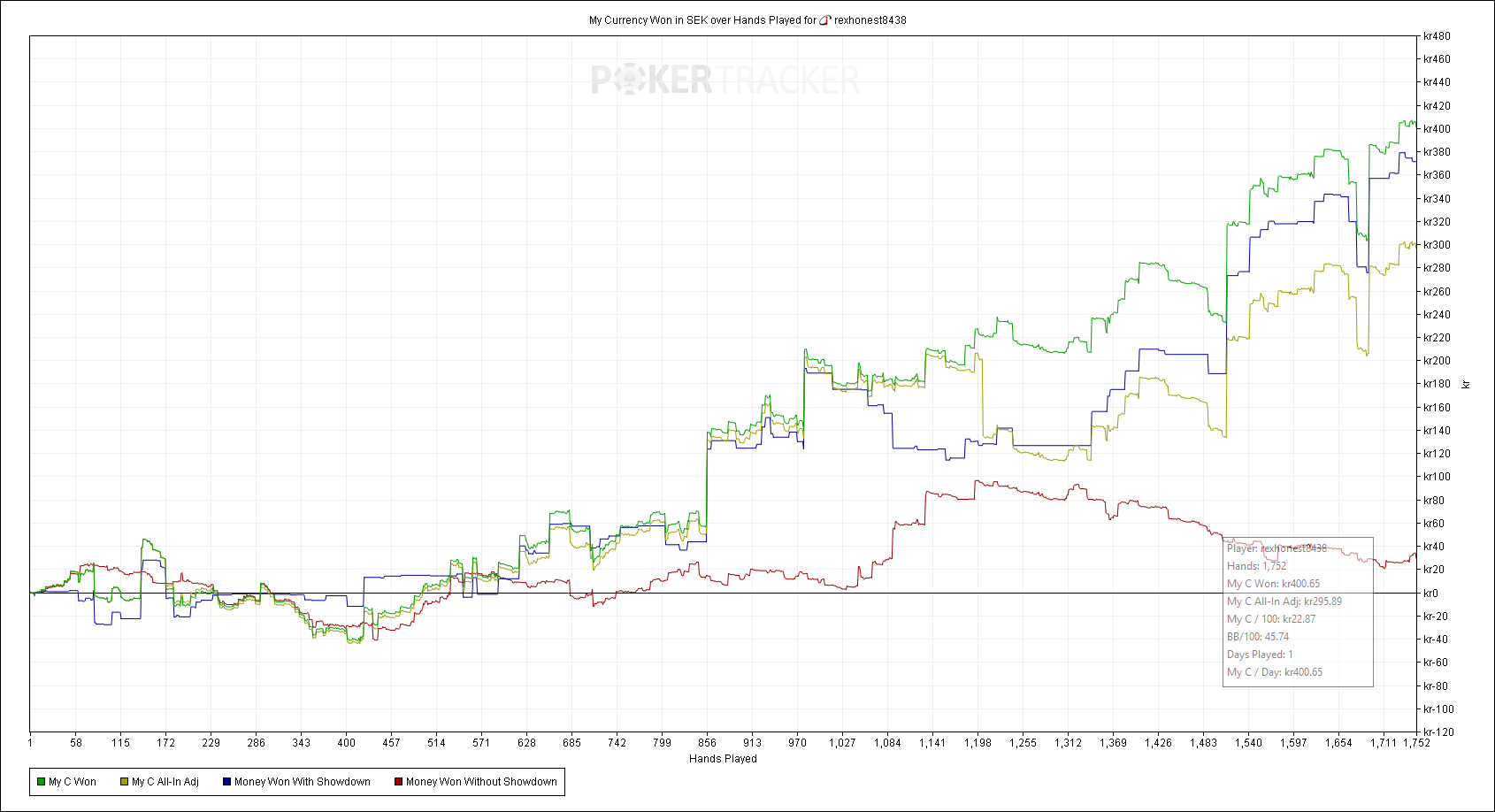This screenshot has width=1495, height=812.
Task: Click the poker site icon beside rexhonest8438
Action: coord(825,20)
